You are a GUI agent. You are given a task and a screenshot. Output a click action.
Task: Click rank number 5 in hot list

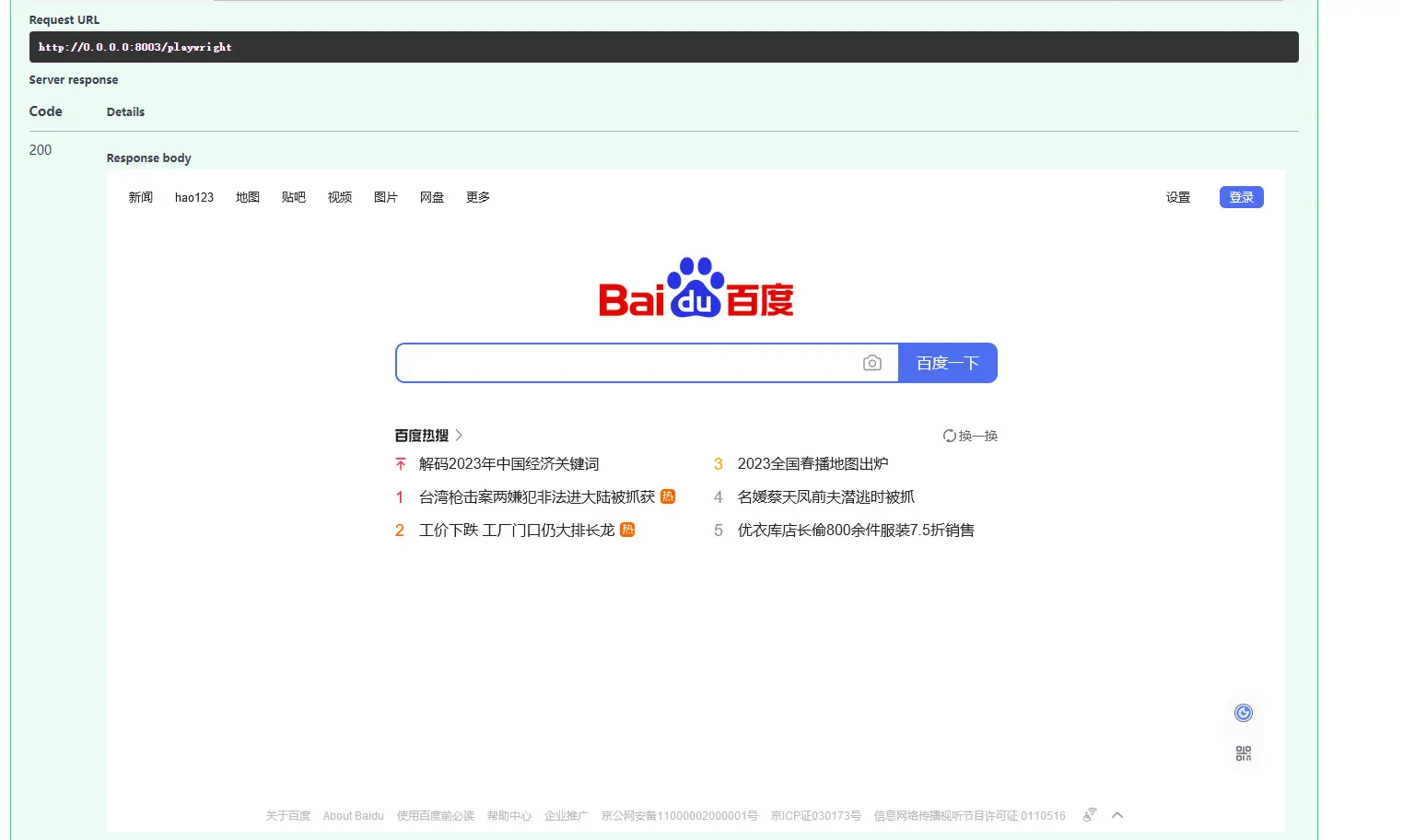click(719, 531)
